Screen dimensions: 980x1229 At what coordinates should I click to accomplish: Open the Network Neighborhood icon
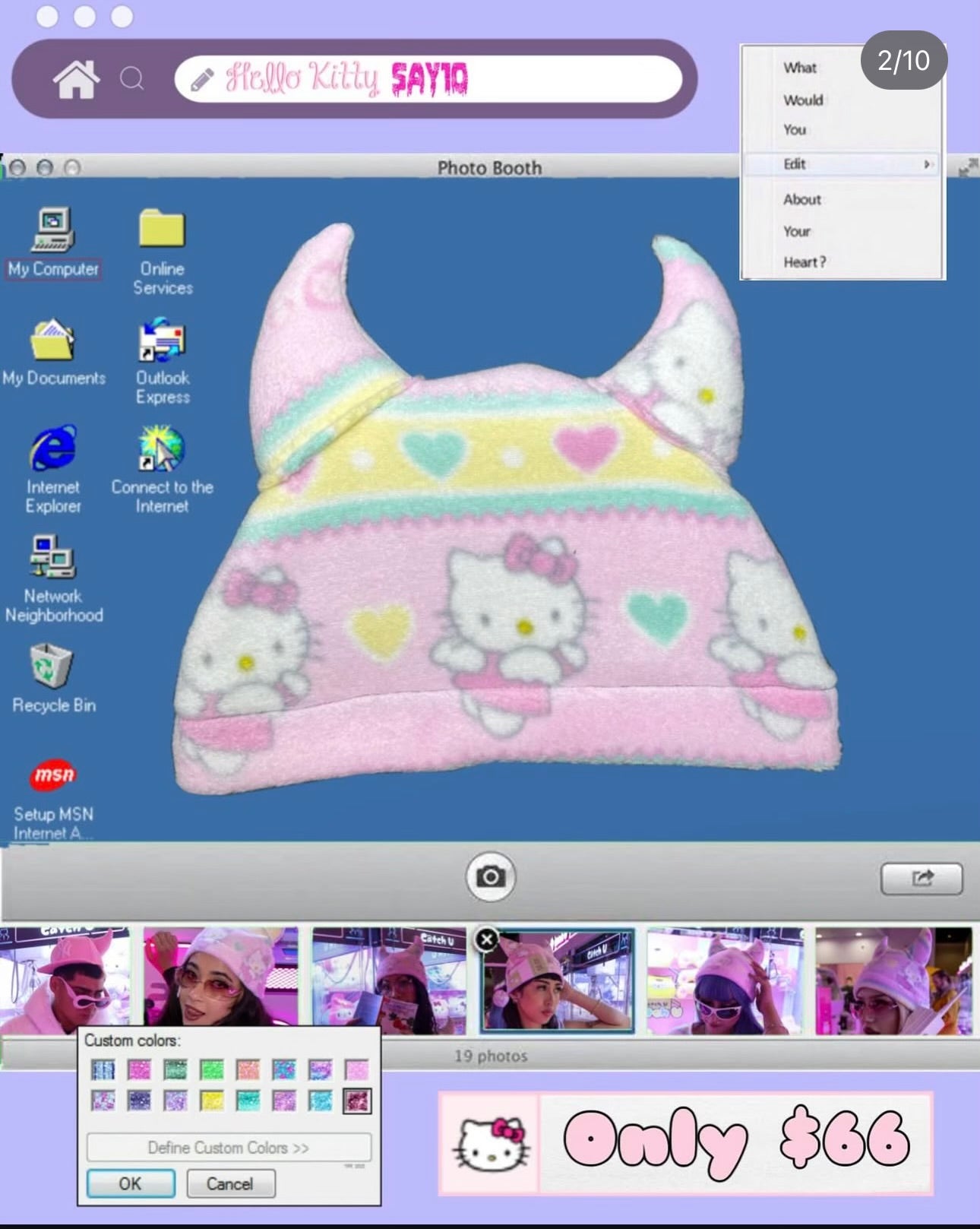pos(53,579)
